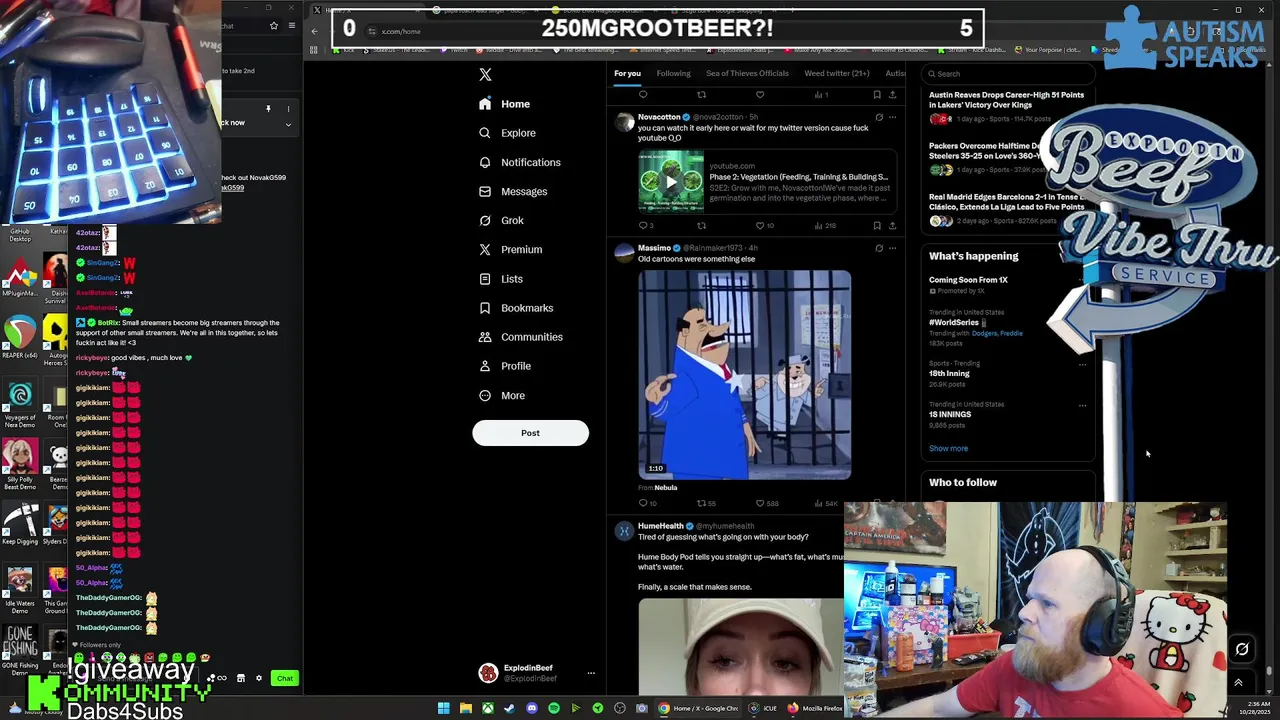The width and height of the screenshot is (1280, 720).
Task: Open the Kick chat shop icon
Action: point(240,678)
